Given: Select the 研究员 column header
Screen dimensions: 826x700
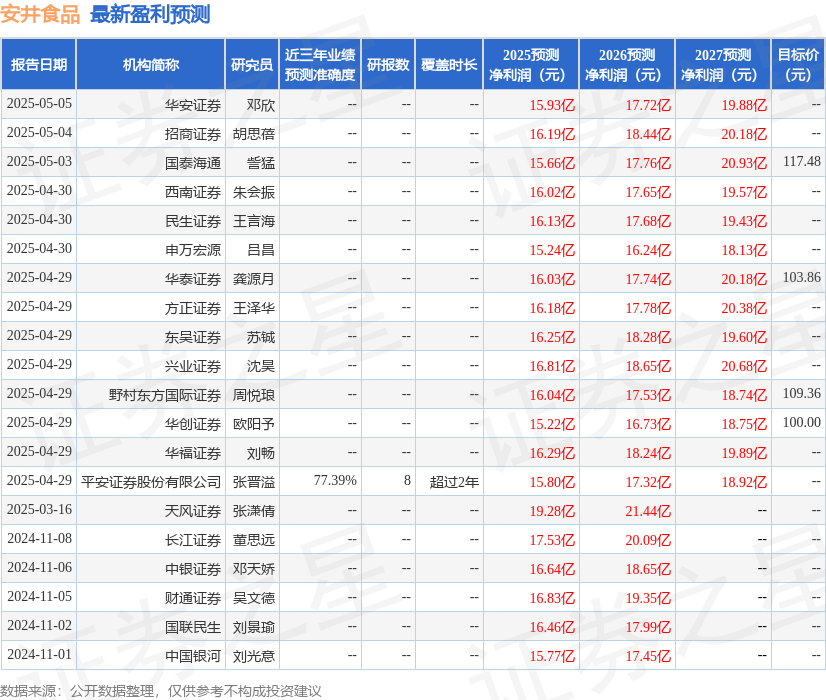Looking at the screenshot, I should pyautogui.click(x=252, y=65).
